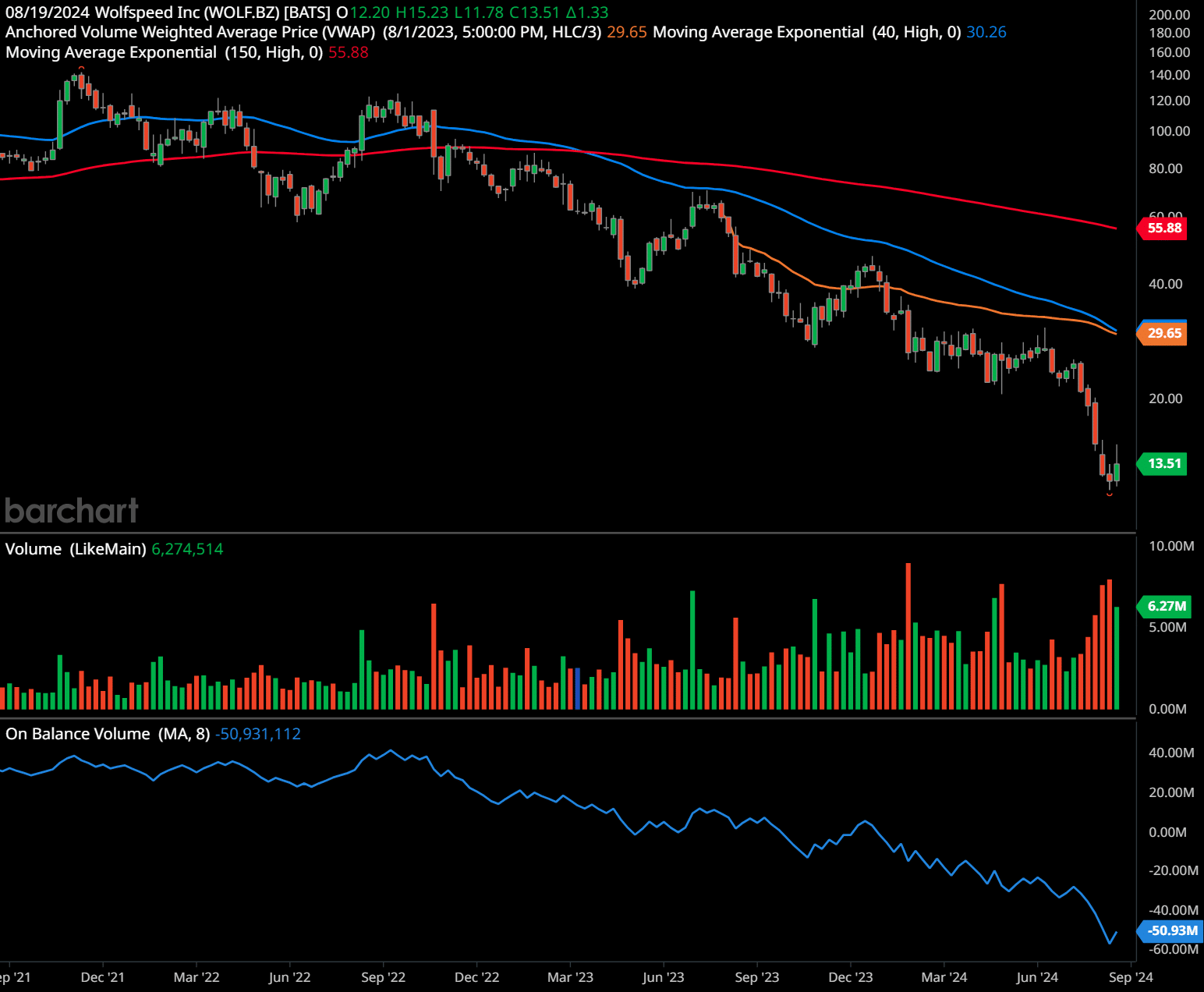
Task: Click the 30.26 EMA value in header
Action: click(986, 32)
